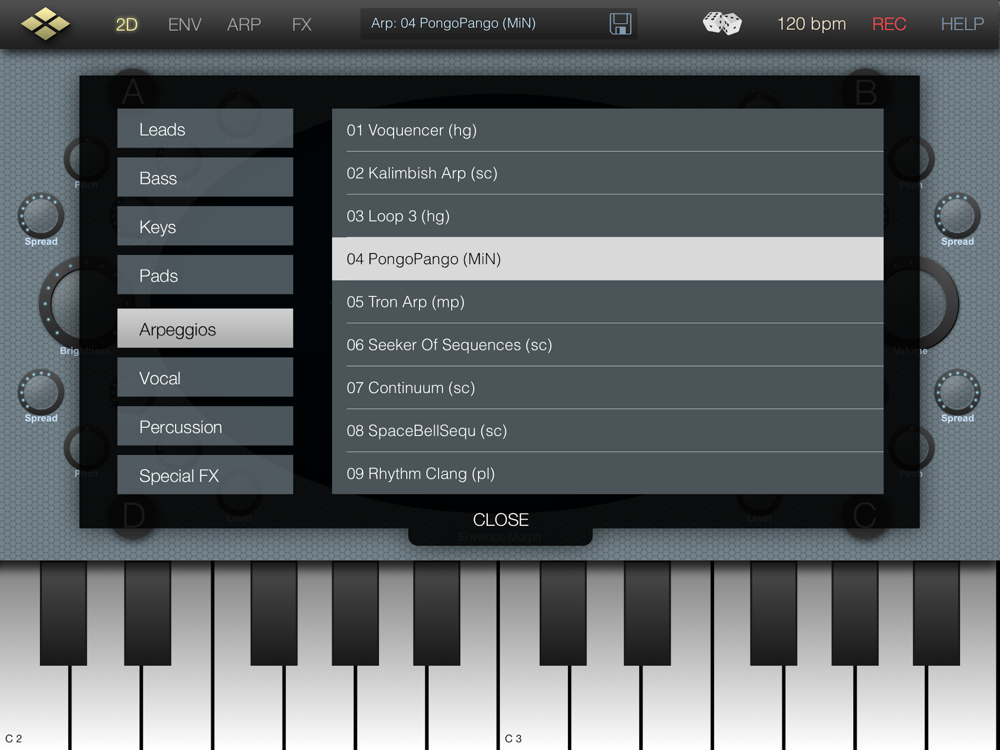This screenshot has height=750, width=1000.
Task: Select the Keys category
Action: click(x=205, y=226)
